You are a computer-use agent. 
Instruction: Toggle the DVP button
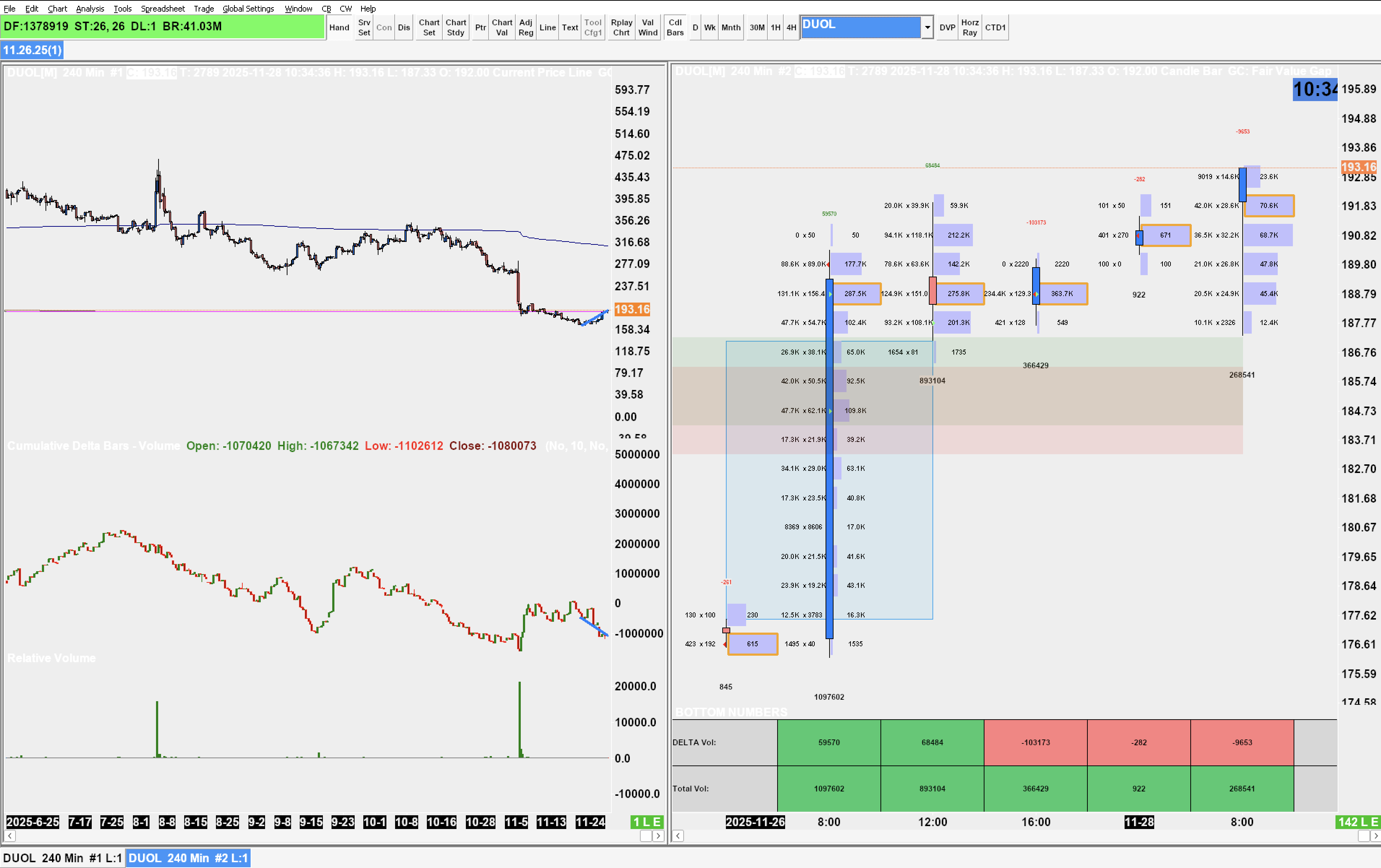pyautogui.click(x=947, y=27)
